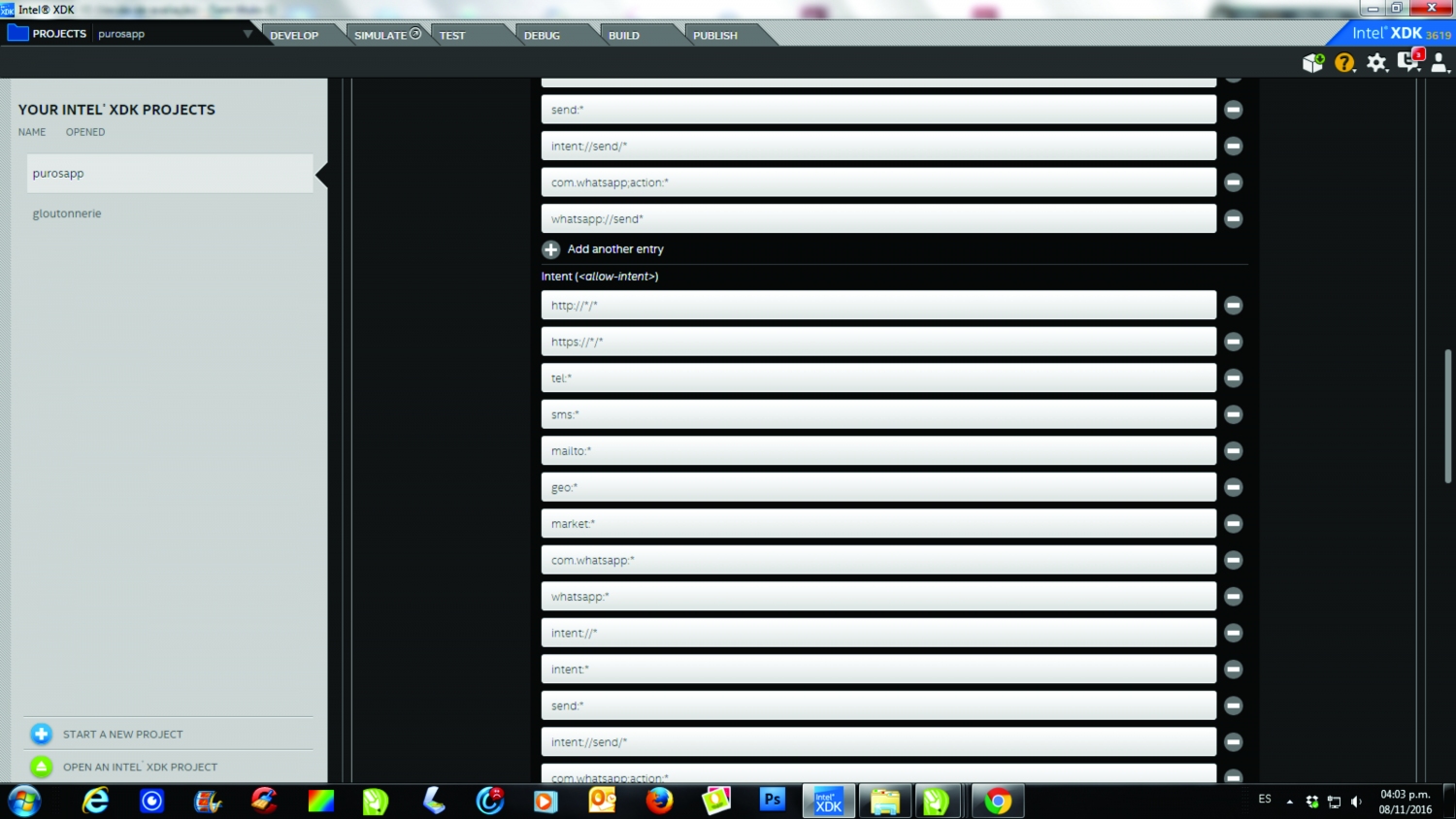This screenshot has width=1456, height=819.
Task: Edit the intent:* field
Action: [878, 669]
